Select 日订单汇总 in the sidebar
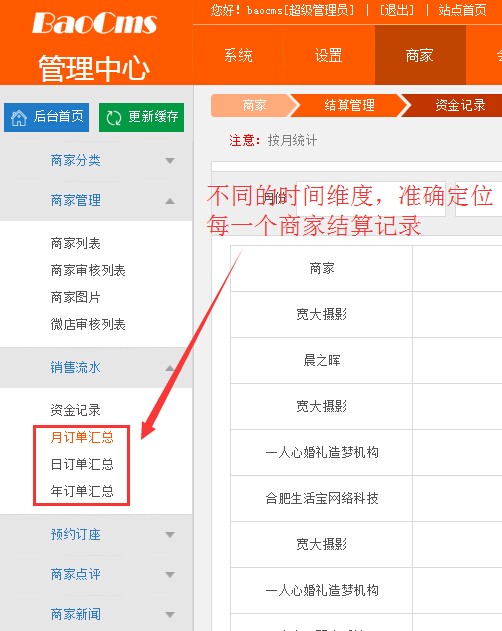Viewport: 502px width, 631px height. [x=82, y=464]
